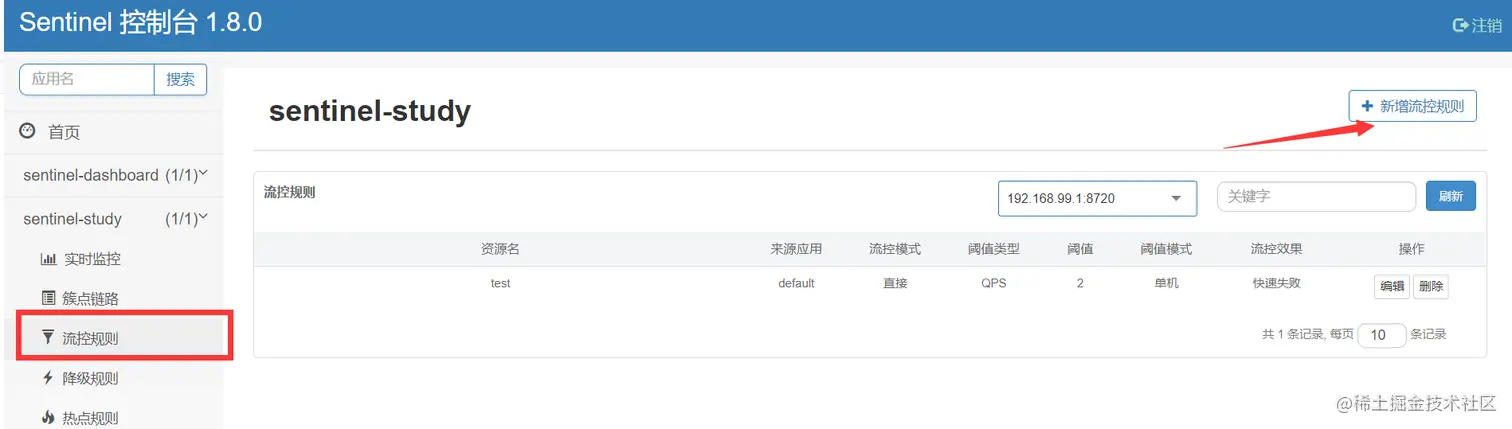1512x429 pixels.
Task: Click the resource name cell 'test'
Action: click(x=500, y=283)
